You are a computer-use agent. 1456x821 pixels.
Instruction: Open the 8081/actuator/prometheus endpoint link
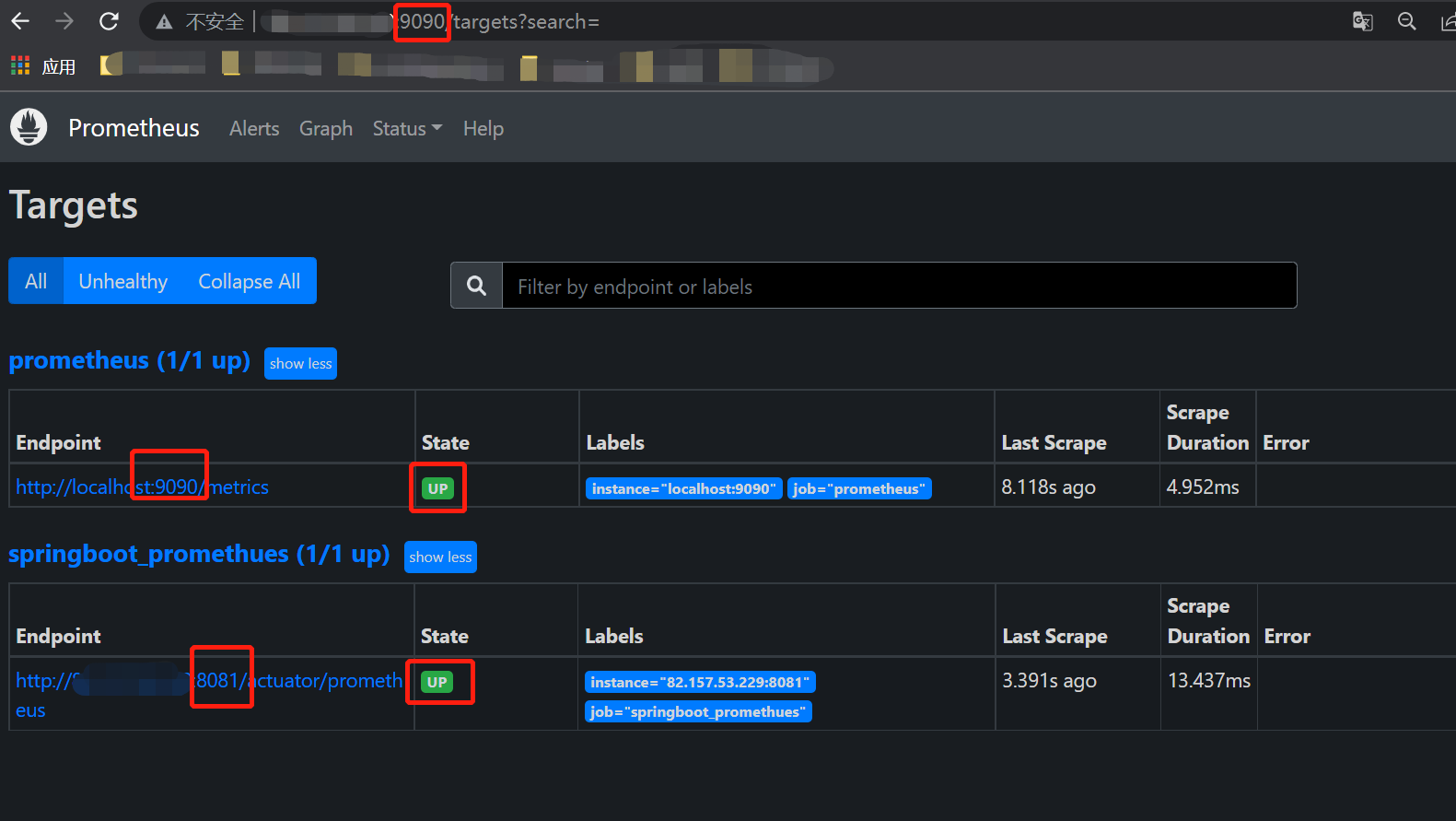point(209,681)
